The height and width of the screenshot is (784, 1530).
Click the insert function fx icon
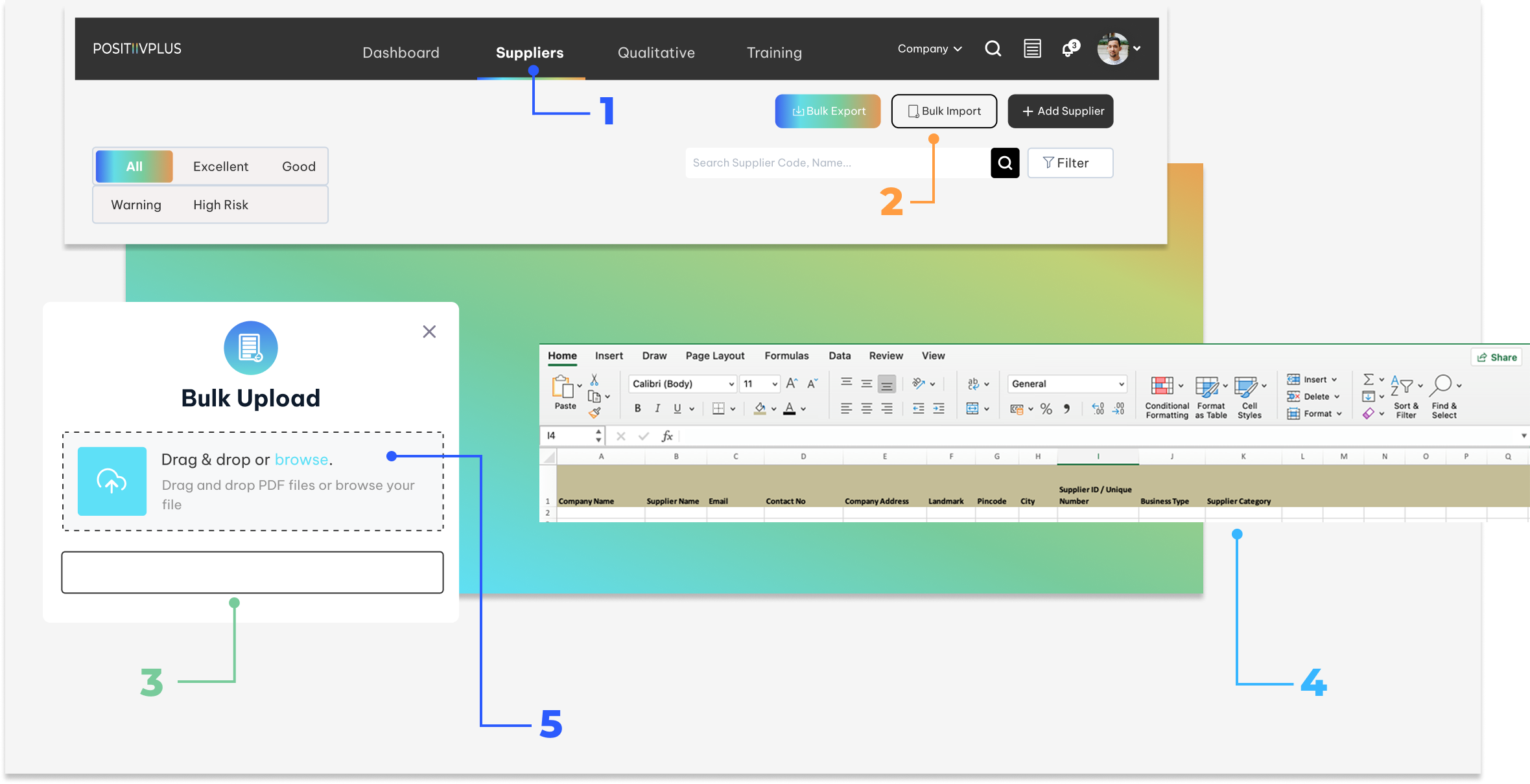pyautogui.click(x=666, y=436)
